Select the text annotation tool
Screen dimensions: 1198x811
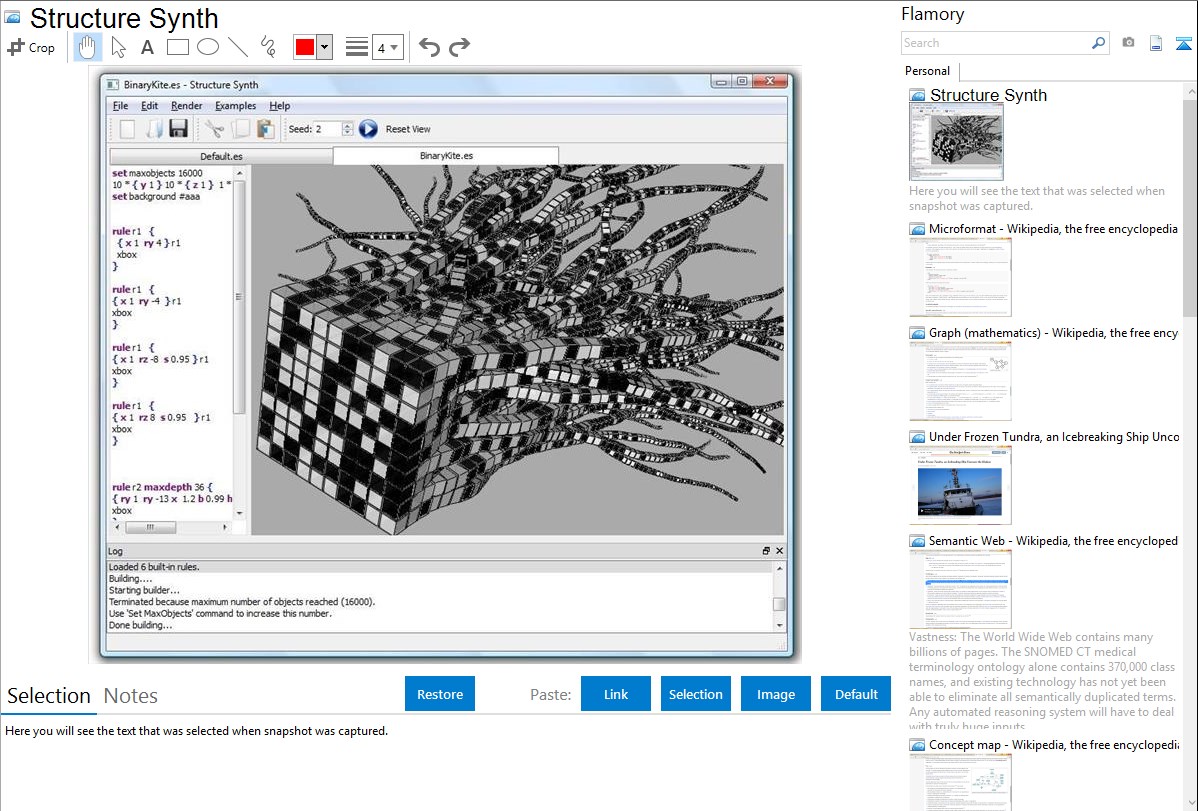[147, 47]
